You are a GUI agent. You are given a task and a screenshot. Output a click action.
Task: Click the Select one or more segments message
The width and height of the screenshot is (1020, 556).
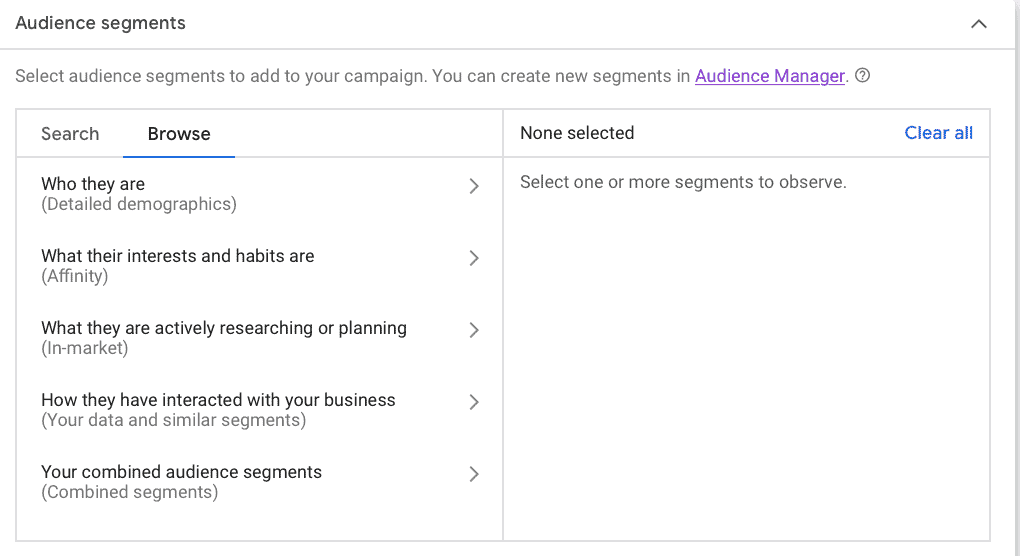[683, 182]
